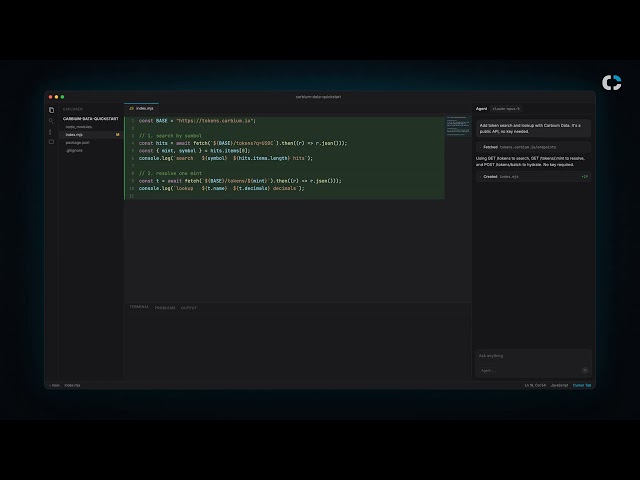The image size is (640, 480).
Task: Click the console.log search line
Action: tap(226, 158)
